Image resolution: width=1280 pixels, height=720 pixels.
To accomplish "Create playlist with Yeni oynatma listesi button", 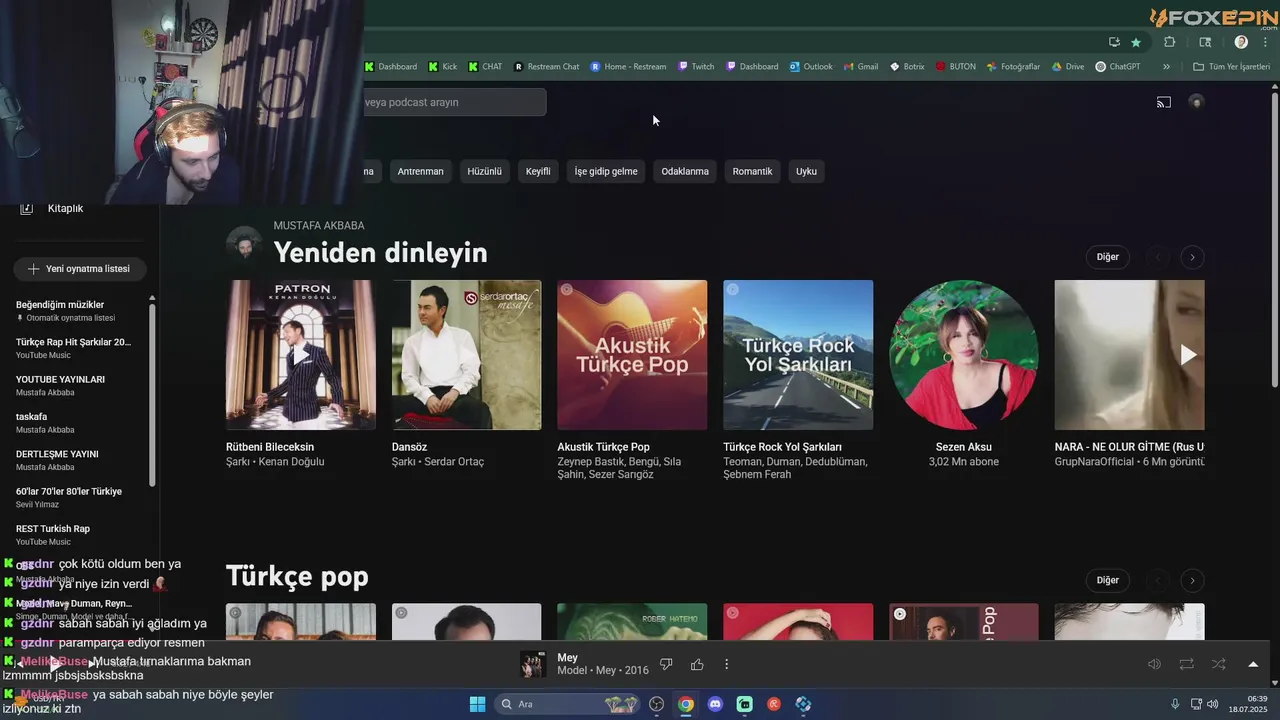I will coord(79,269).
